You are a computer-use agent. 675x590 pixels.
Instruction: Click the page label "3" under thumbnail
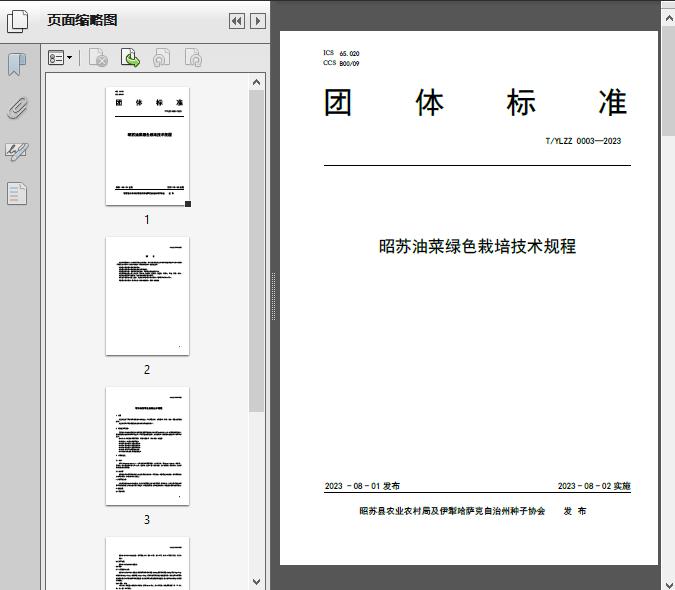(x=147, y=520)
